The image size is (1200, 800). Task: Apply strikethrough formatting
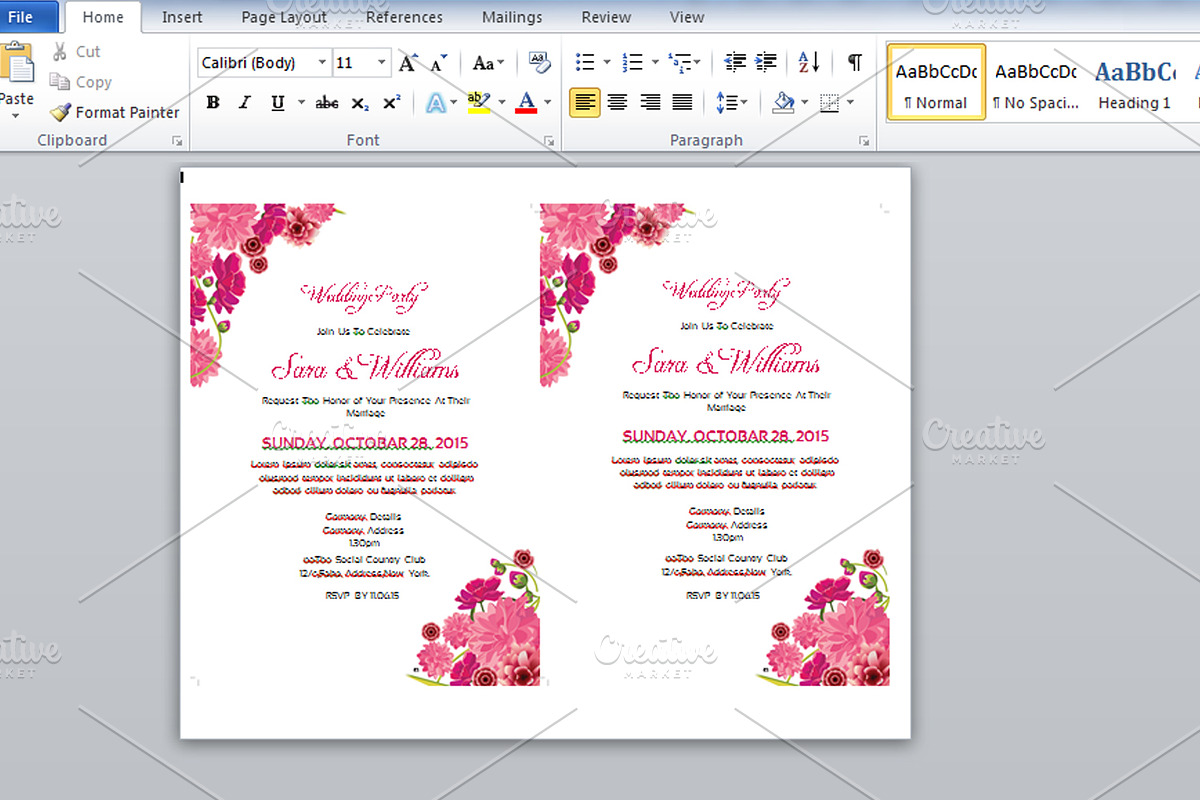327,103
